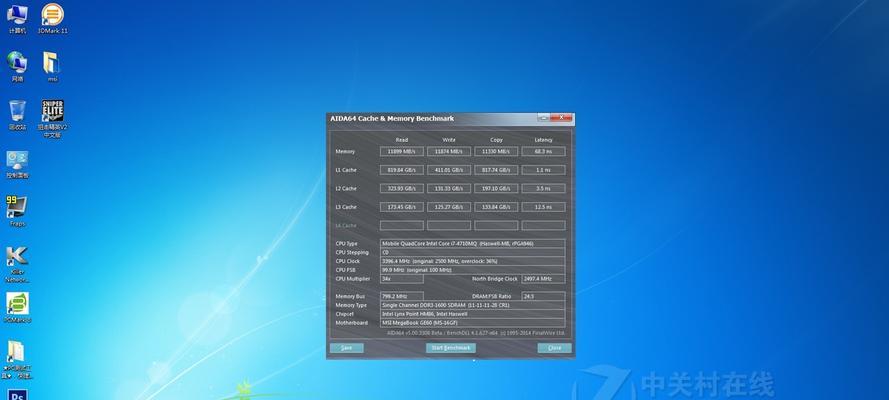889x400 pixels.
Task: Open the msi folder on the desktop
Action: (x=52, y=66)
